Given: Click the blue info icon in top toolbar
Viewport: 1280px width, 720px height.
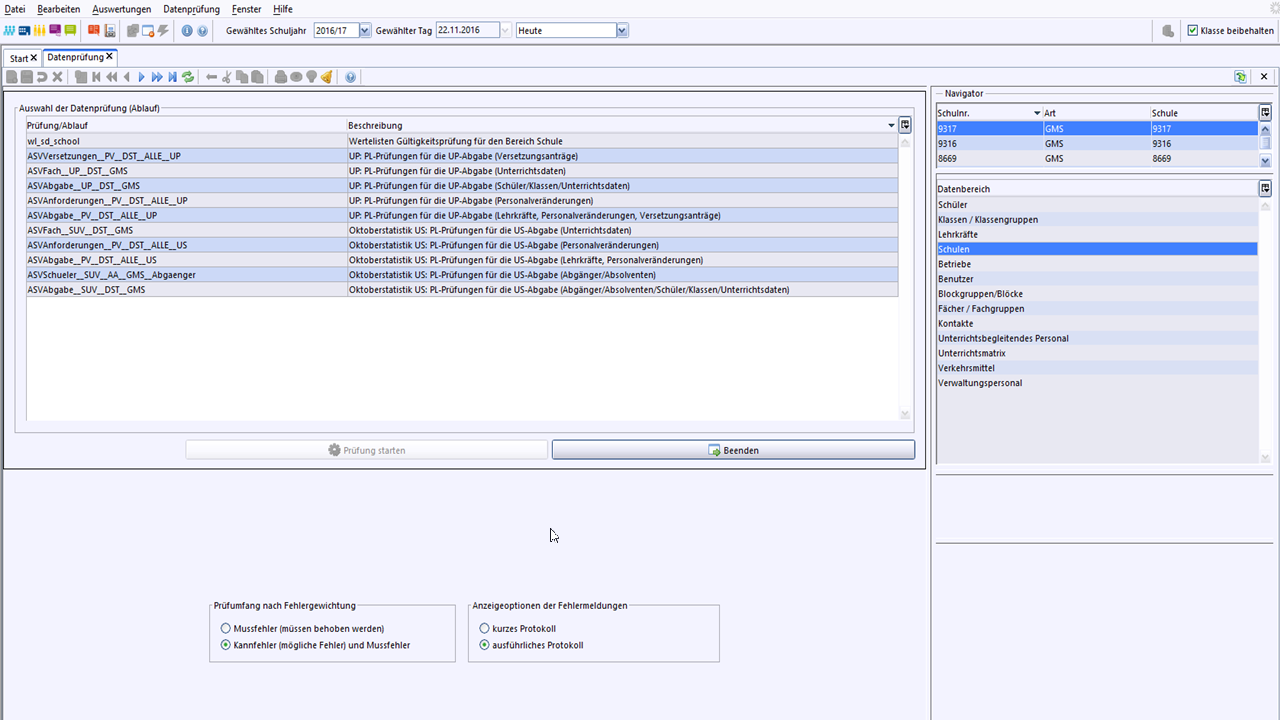Looking at the screenshot, I should tap(187, 31).
